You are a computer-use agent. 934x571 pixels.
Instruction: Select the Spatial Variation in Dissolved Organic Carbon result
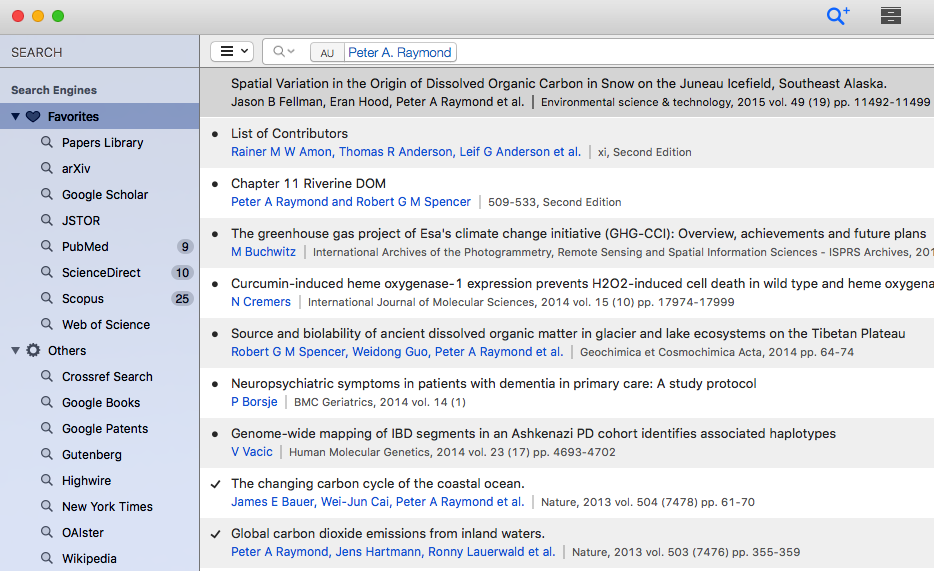tap(567, 92)
